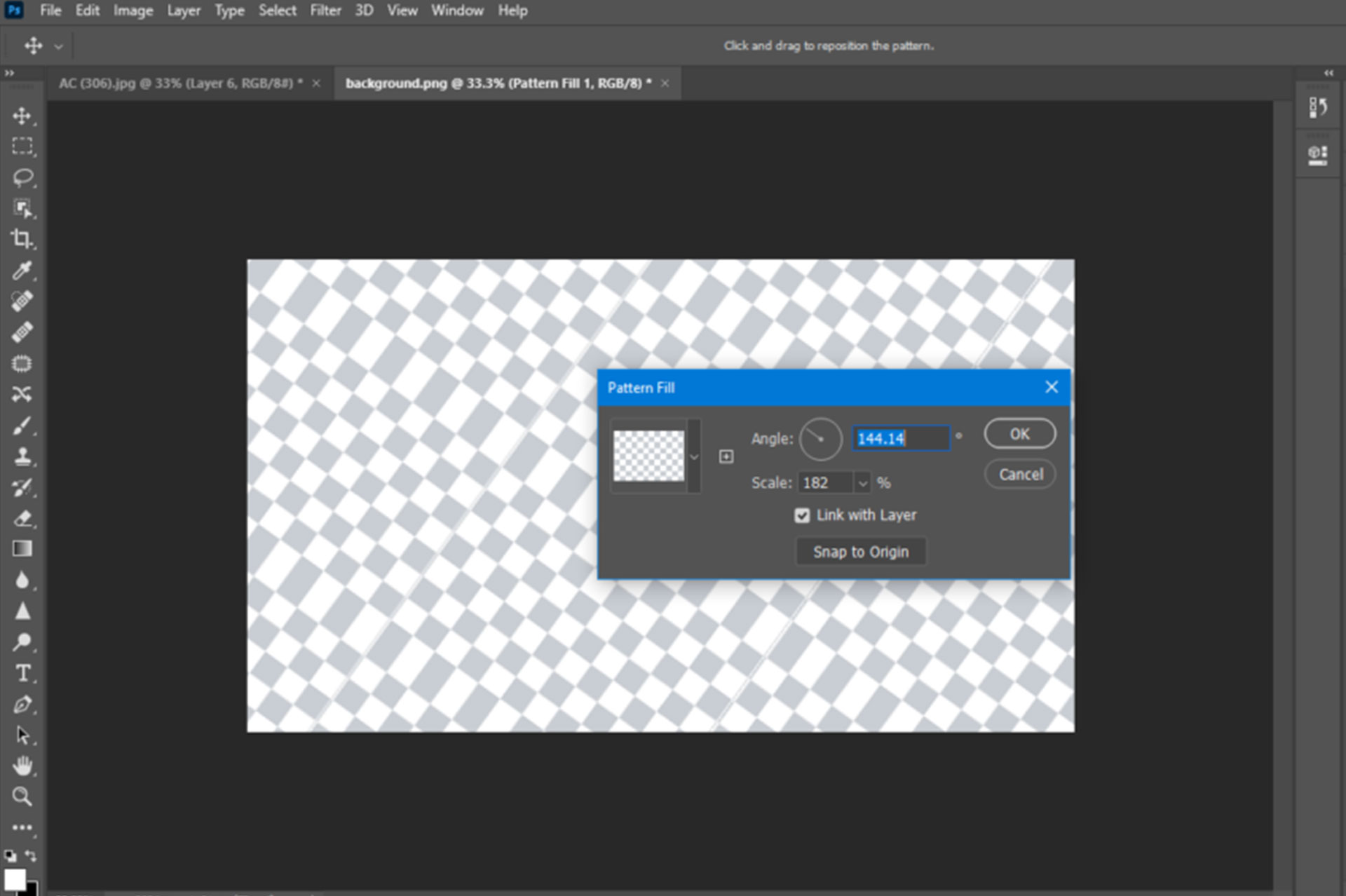This screenshot has height=896, width=1346.
Task: Select the Clone Stamp tool
Action: [23, 456]
